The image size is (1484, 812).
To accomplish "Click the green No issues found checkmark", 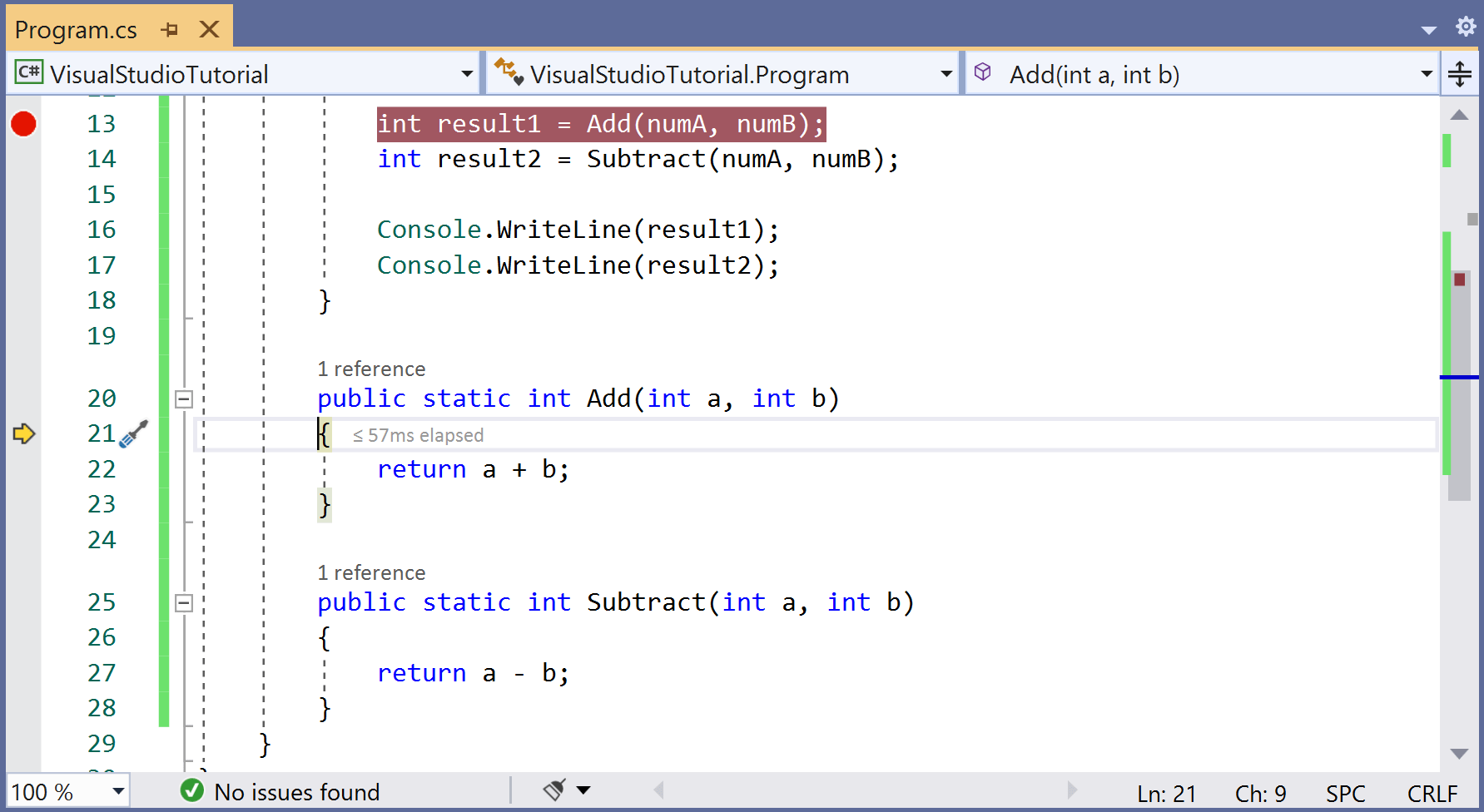I will click(x=192, y=791).
